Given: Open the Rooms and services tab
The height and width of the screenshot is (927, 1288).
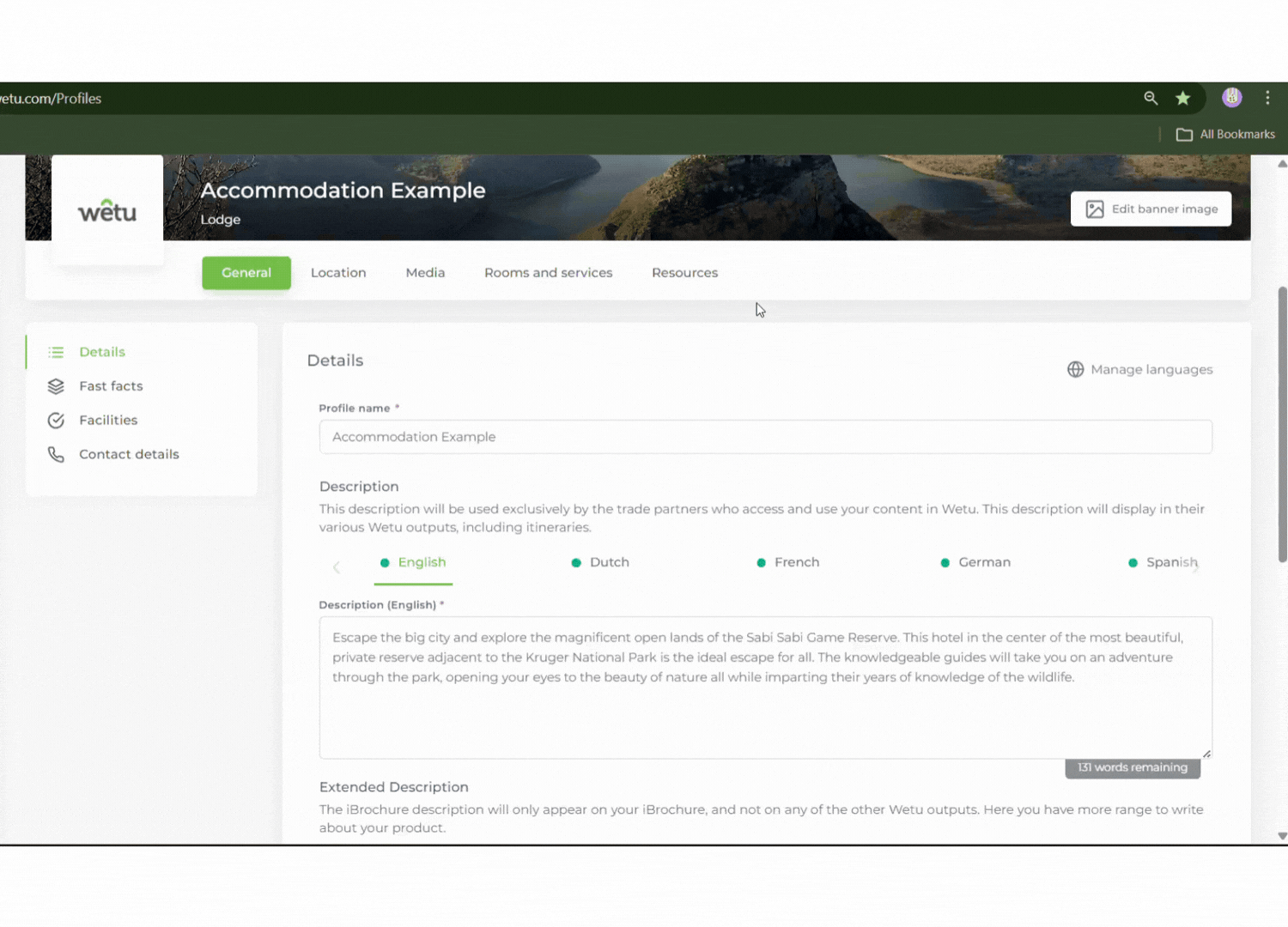Looking at the screenshot, I should (548, 273).
